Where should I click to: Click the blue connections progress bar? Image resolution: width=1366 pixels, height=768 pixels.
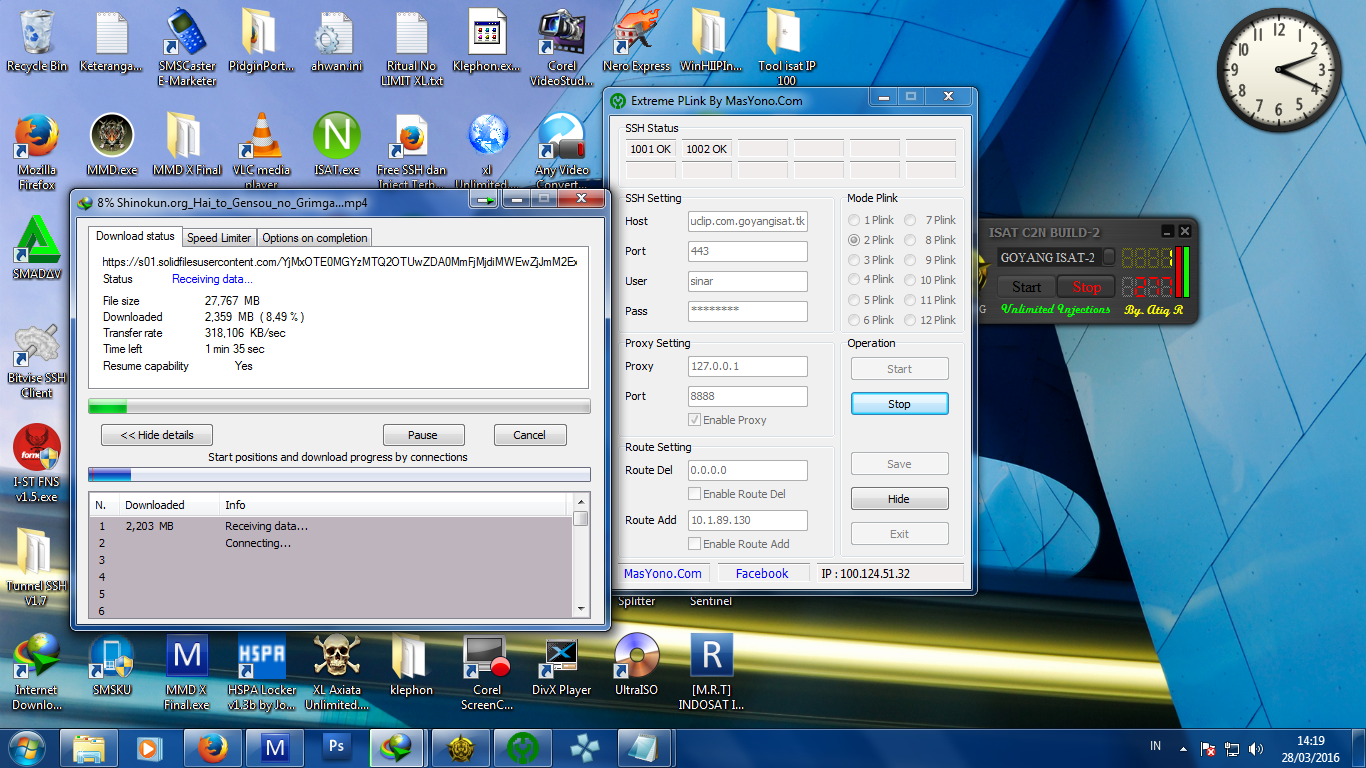[x=339, y=474]
